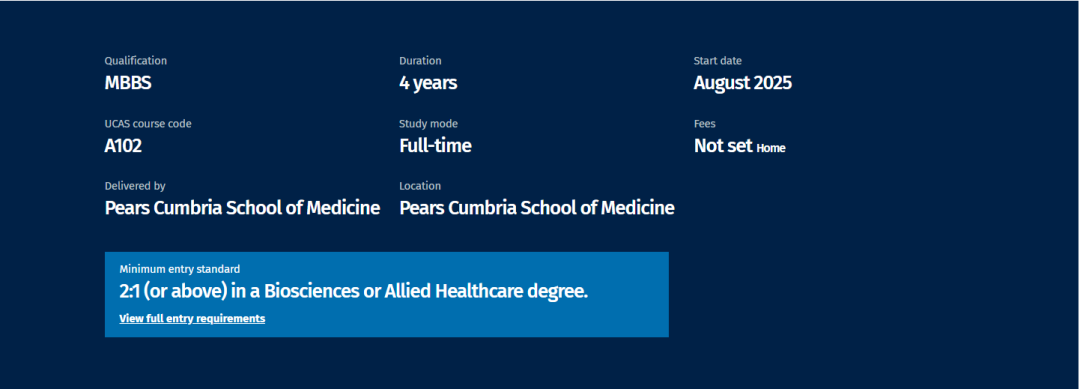Select Pears Cumbria School of Medicine under Location
Viewport: 1080px width, 389px height.
pyautogui.click(x=537, y=208)
